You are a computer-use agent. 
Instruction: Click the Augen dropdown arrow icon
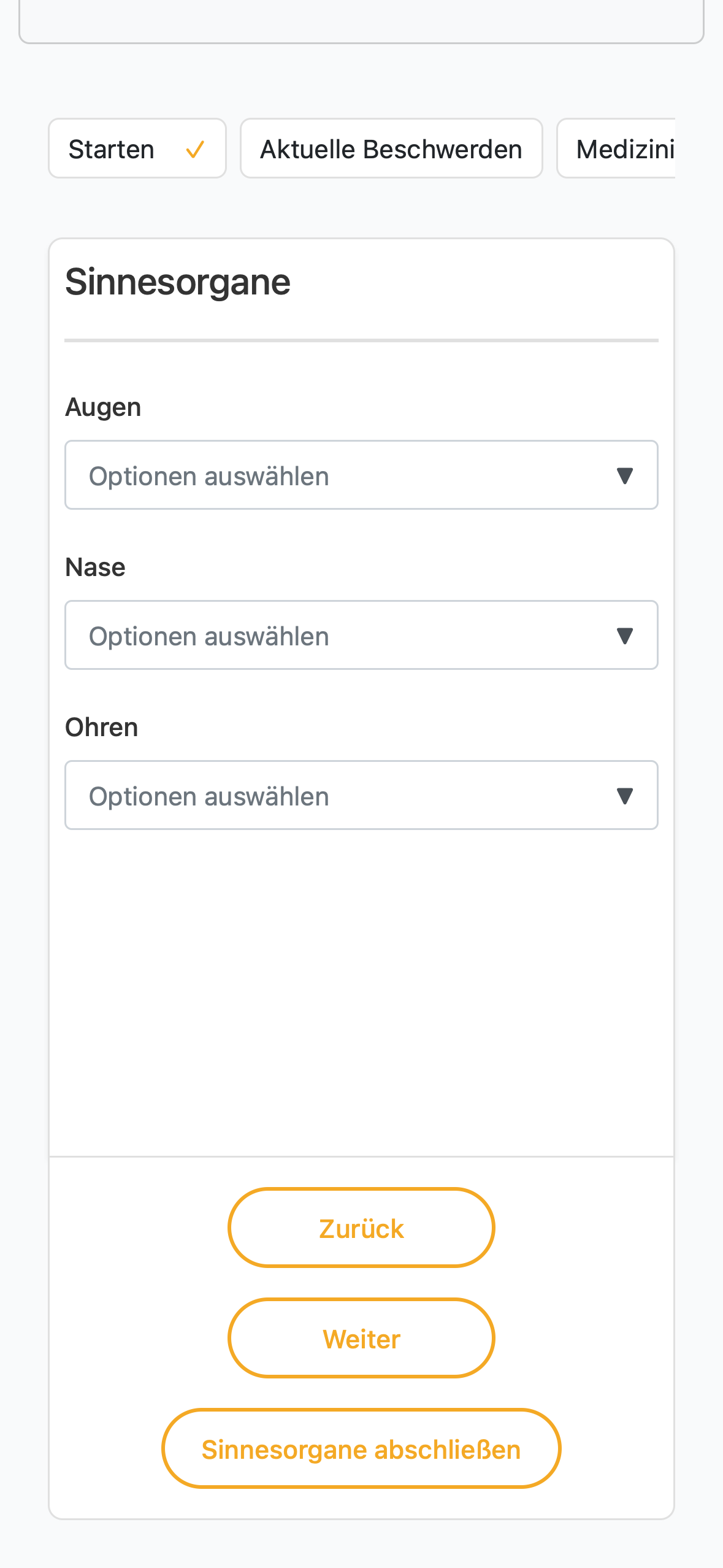pyautogui.click(x=624, y=475)
